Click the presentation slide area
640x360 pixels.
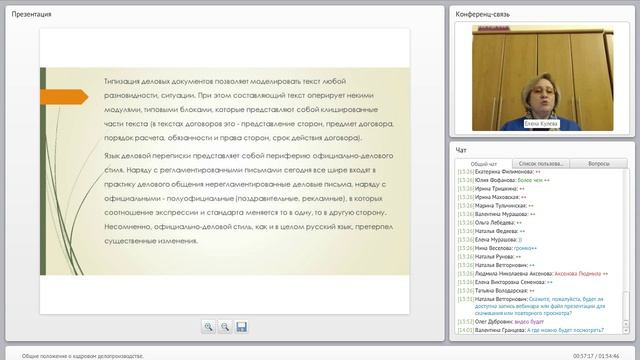coord(224,171)
